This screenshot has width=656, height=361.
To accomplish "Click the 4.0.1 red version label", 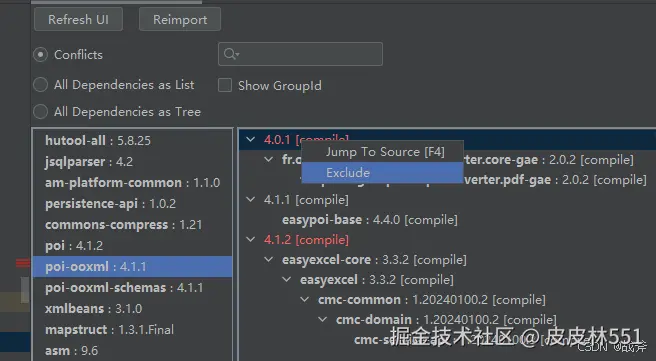I will (277, 139).
